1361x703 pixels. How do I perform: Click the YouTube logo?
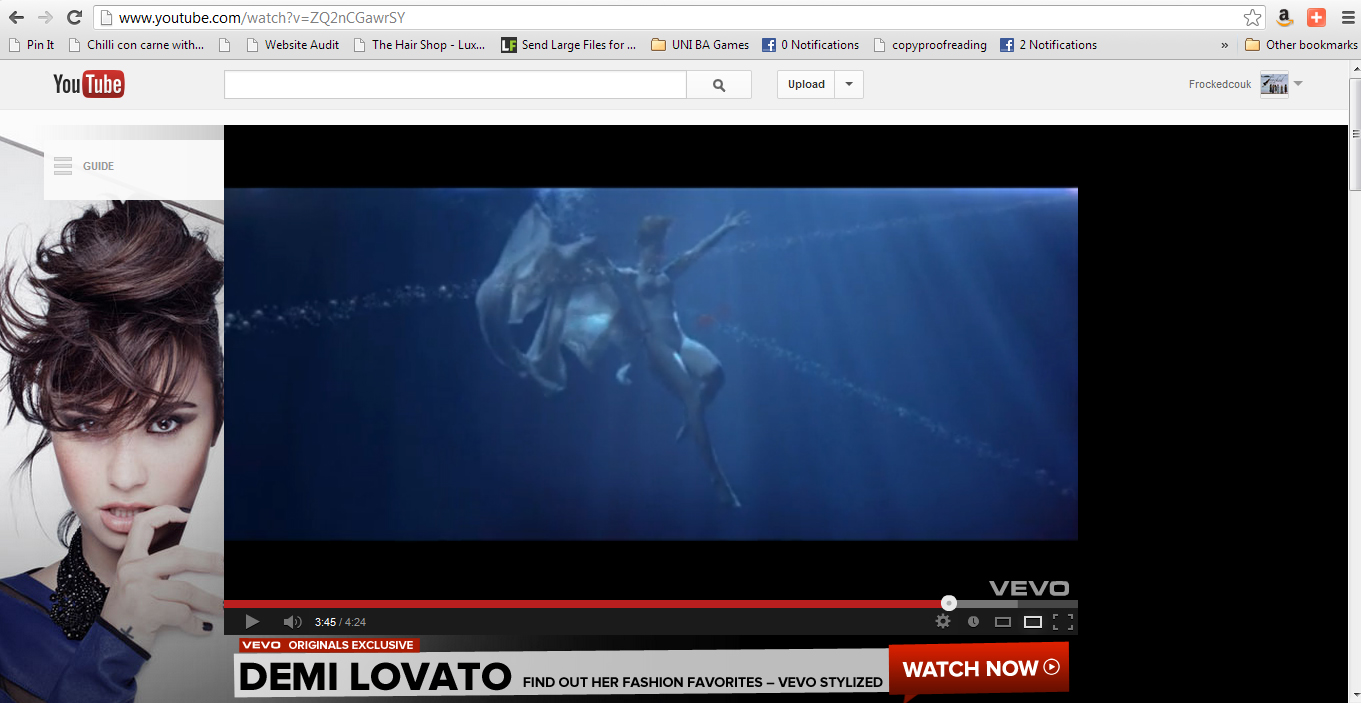point(88,85)
